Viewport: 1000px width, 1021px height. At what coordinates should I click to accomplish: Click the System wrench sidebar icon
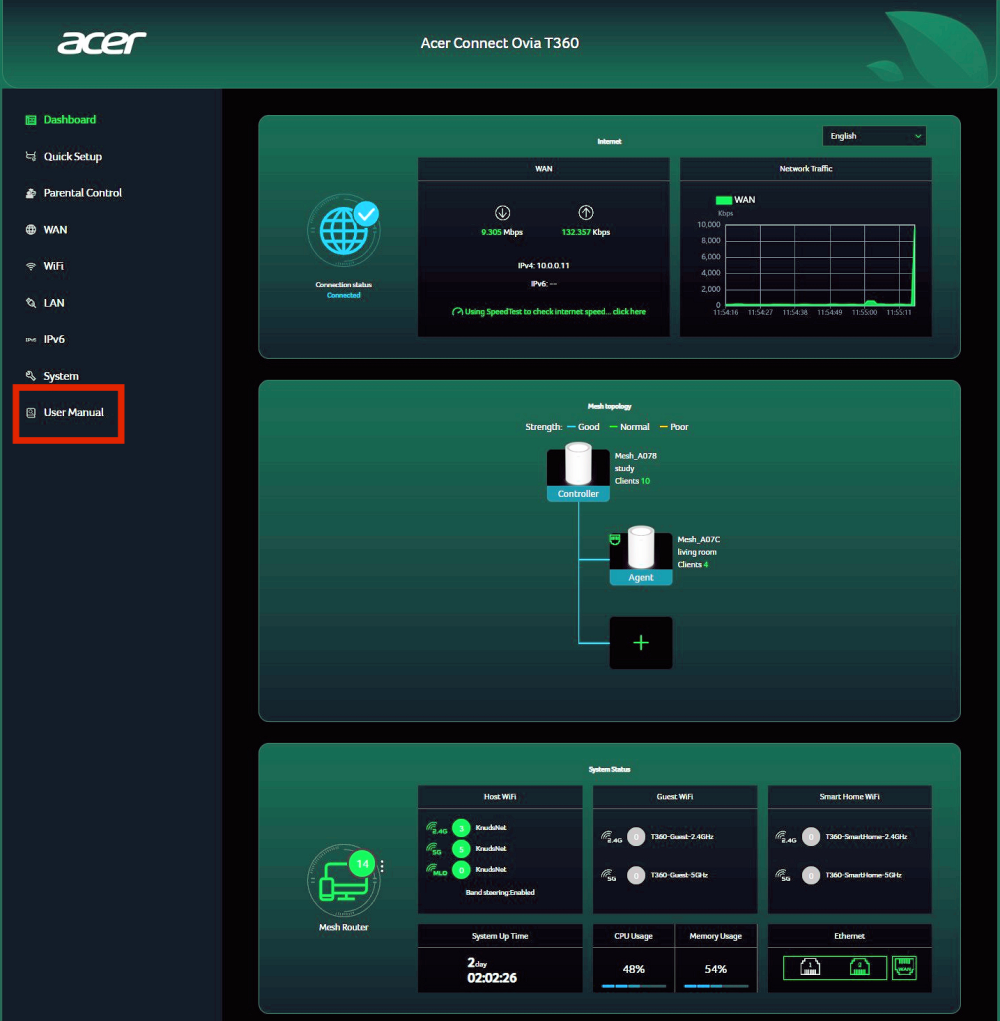point(31,376)
